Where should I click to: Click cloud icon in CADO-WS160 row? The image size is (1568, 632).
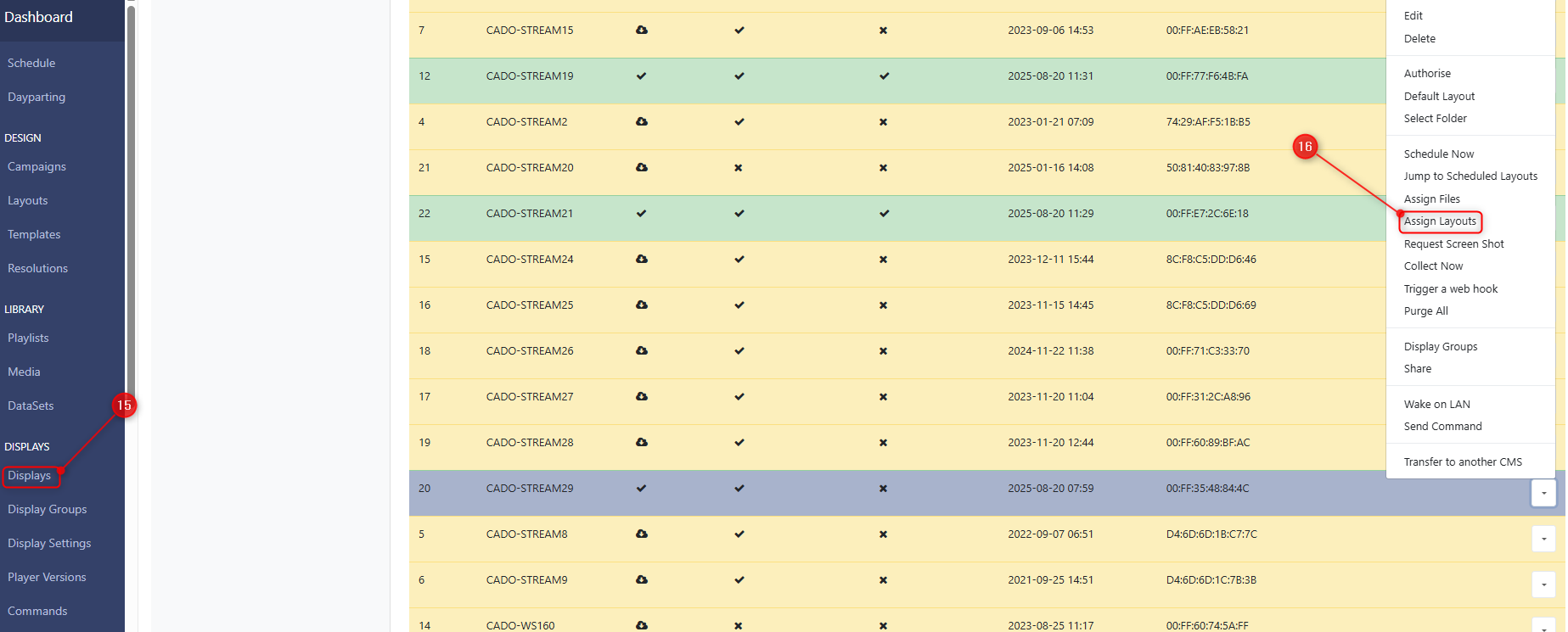[x=642, y=625]
